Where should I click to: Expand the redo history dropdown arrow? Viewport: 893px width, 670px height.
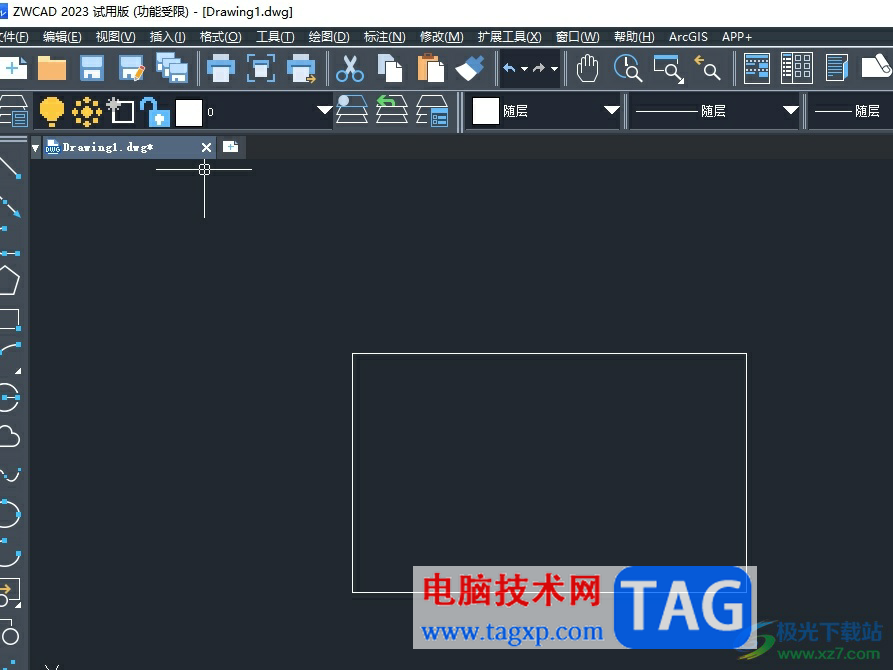554,69
